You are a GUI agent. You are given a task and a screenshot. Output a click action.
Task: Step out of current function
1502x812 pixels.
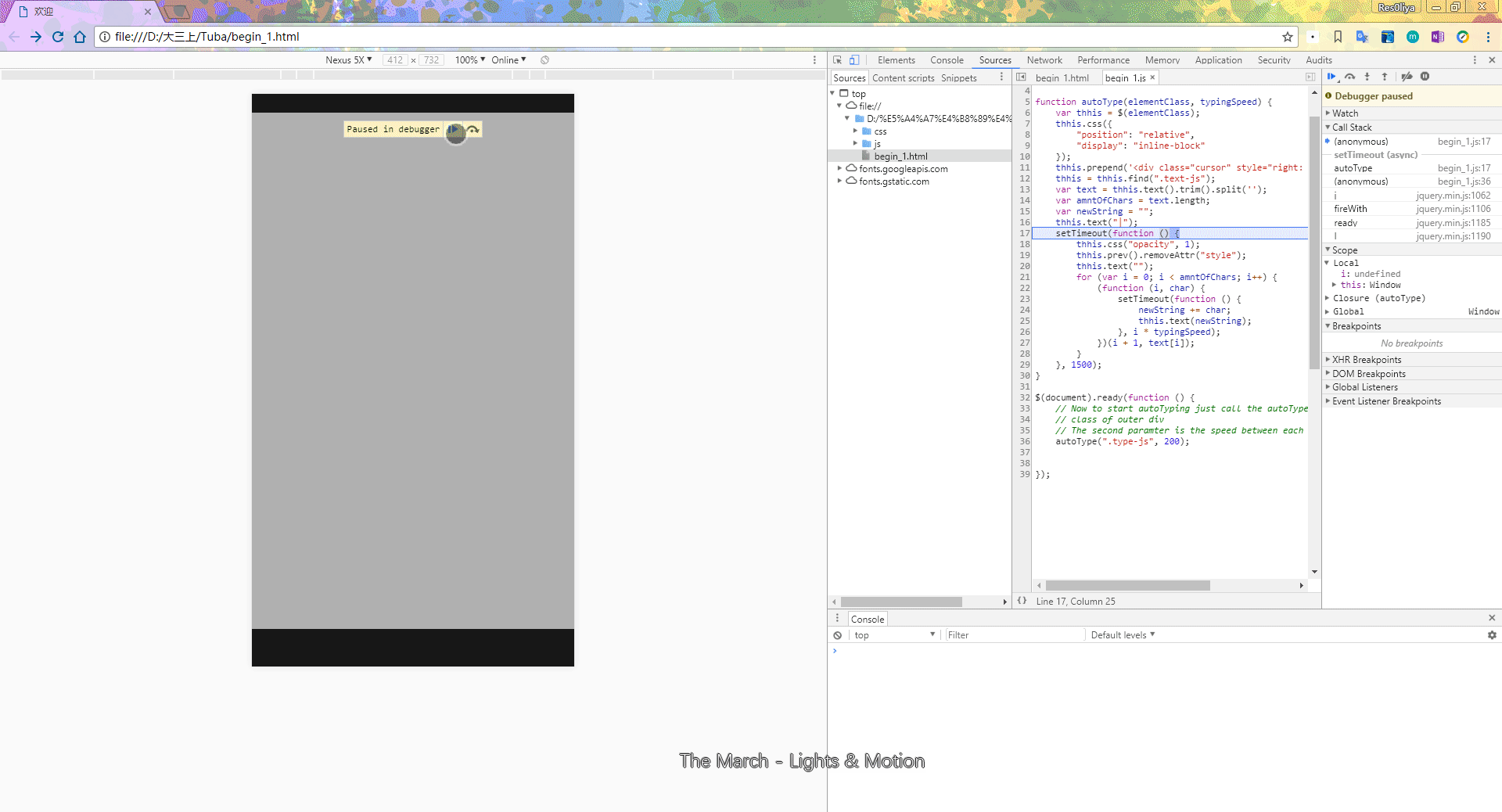pyautogui.click(x=1384, y=77)
